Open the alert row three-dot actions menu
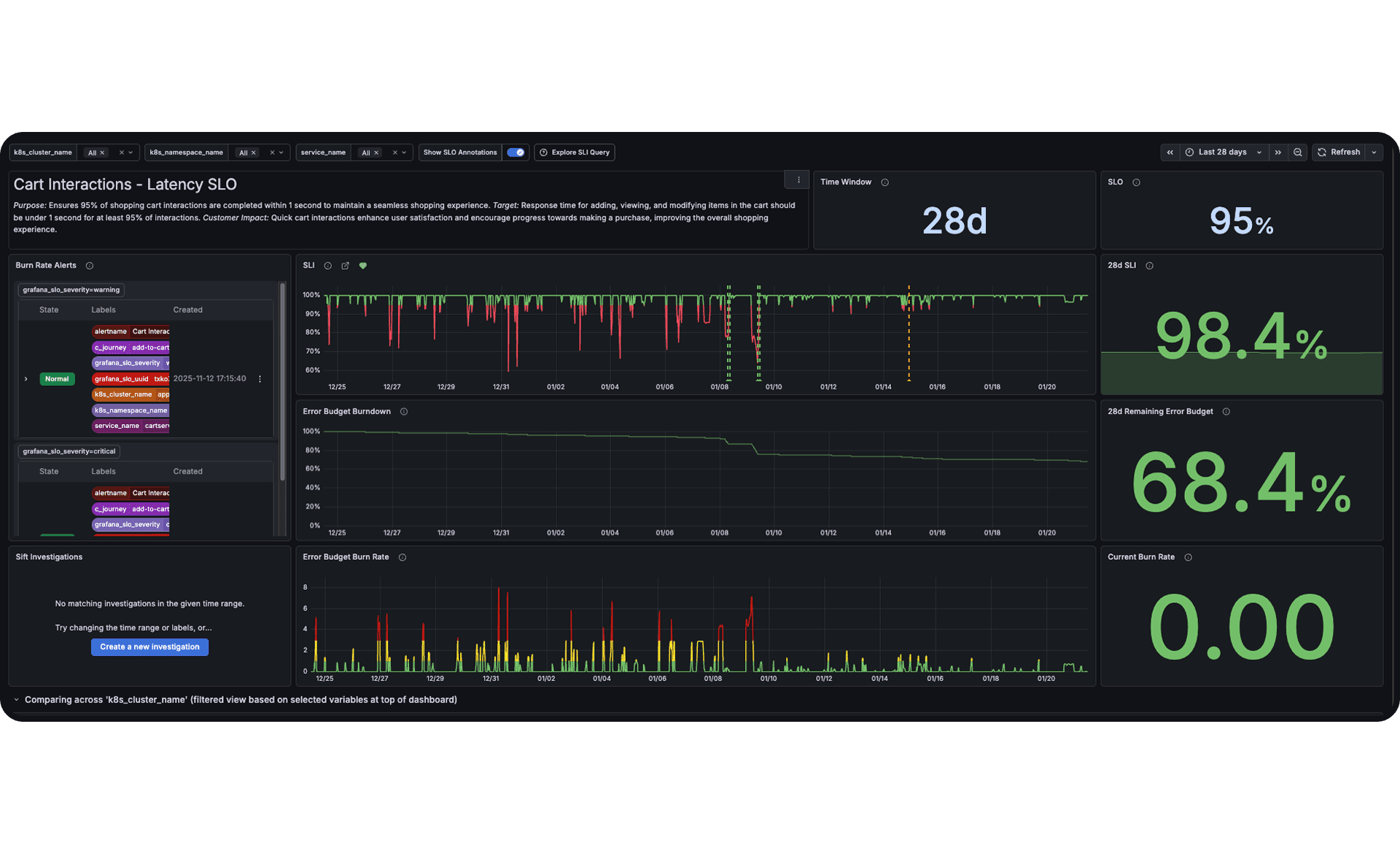 click(260, 379)
